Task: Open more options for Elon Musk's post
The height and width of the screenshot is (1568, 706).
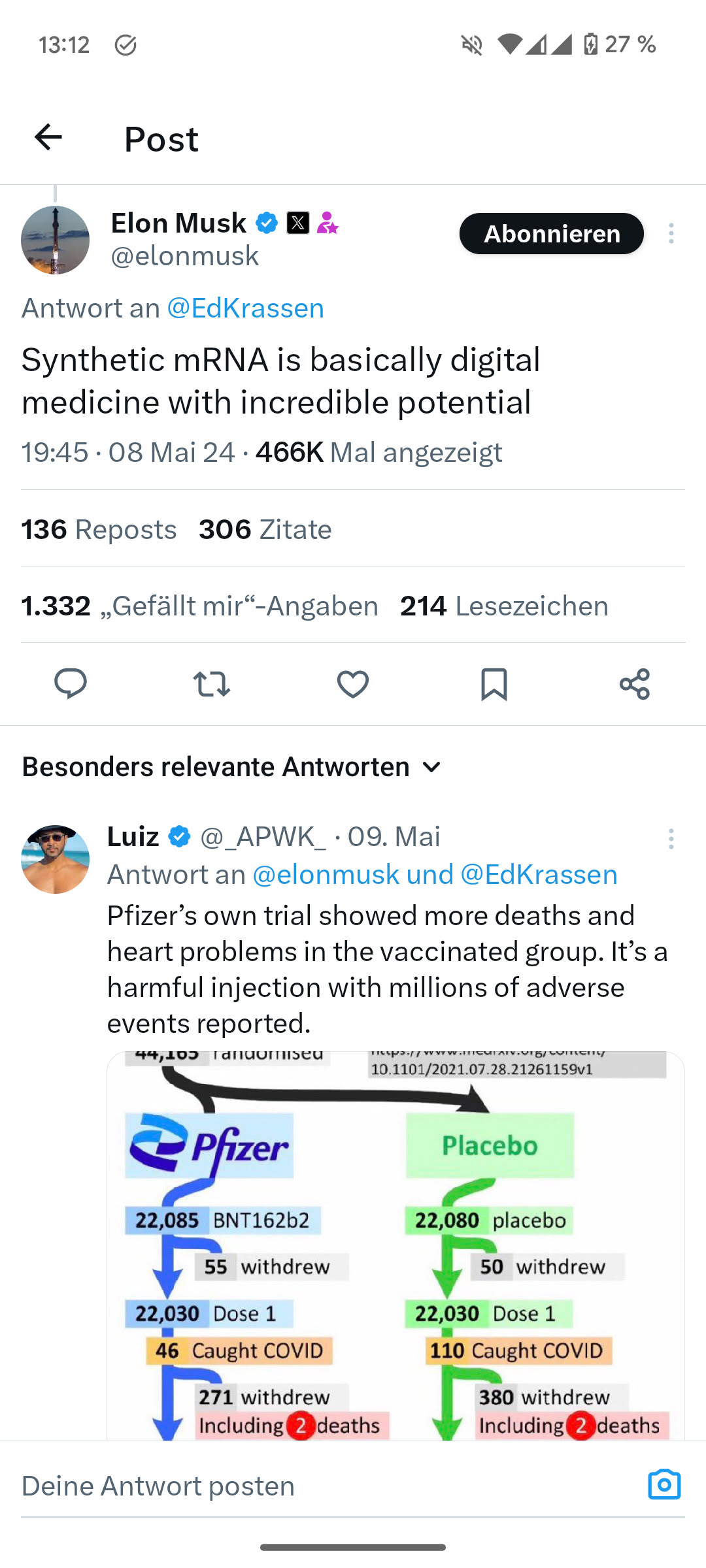Action: point(671,233)
